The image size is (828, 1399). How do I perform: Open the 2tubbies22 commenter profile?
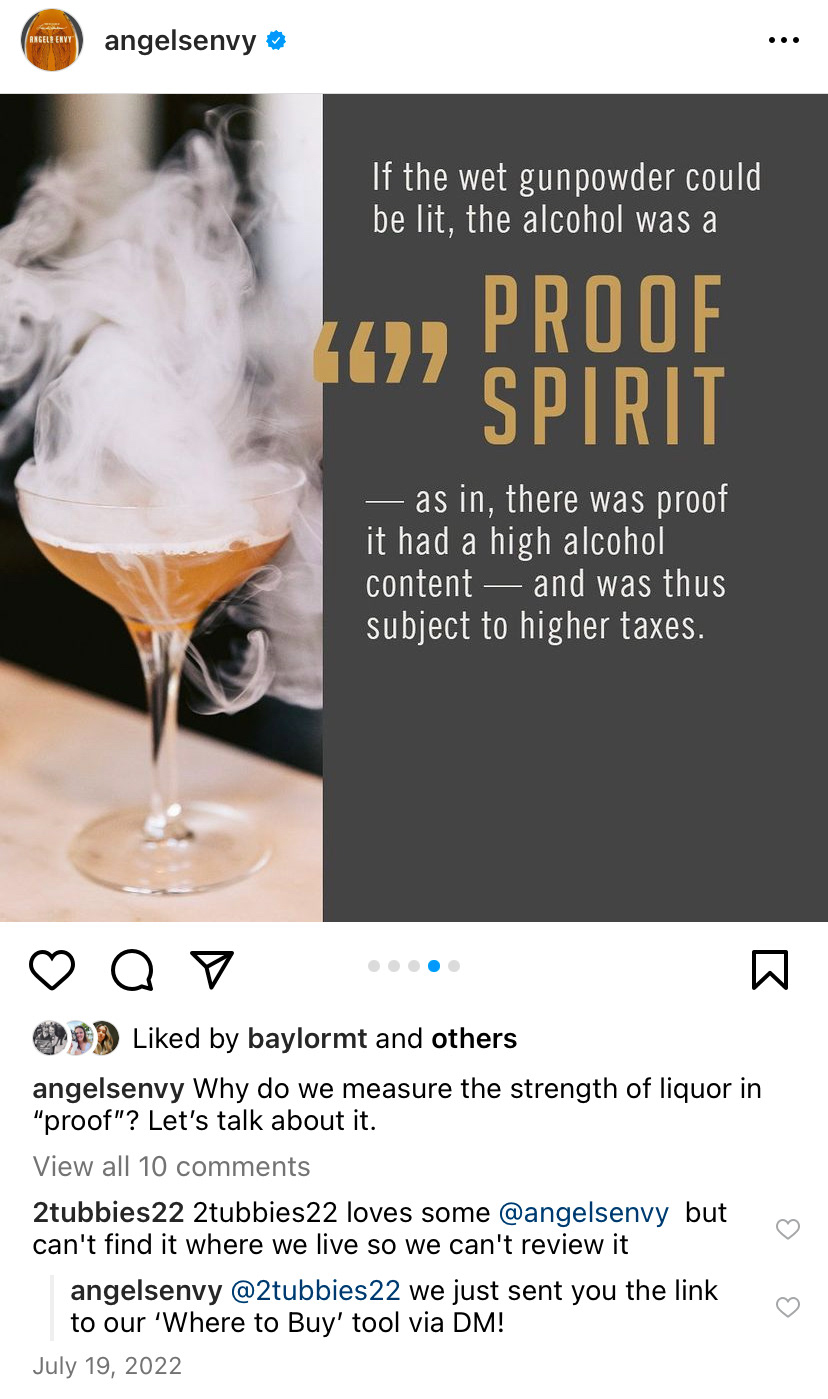pyautogui.click(x=108, y=1213)
